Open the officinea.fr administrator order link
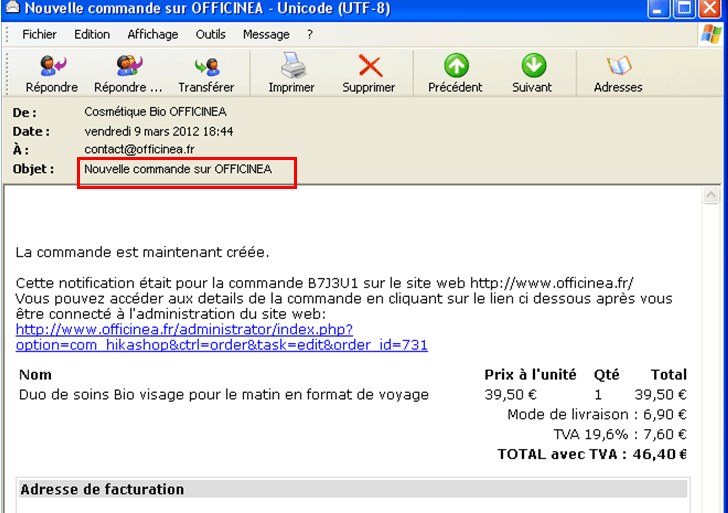728x513 pixels. (x=221, y=337)
